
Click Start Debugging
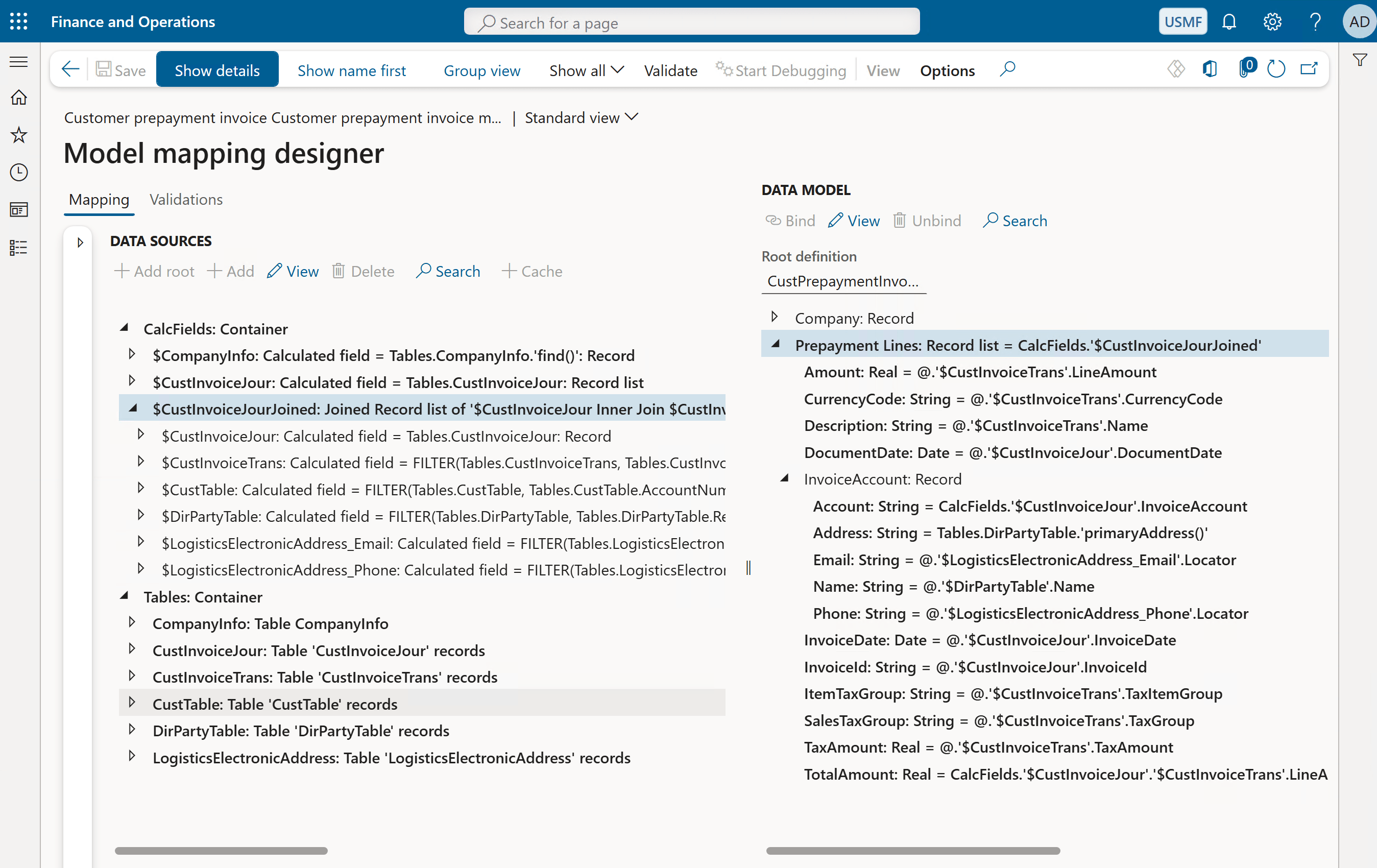pos(781,70)
